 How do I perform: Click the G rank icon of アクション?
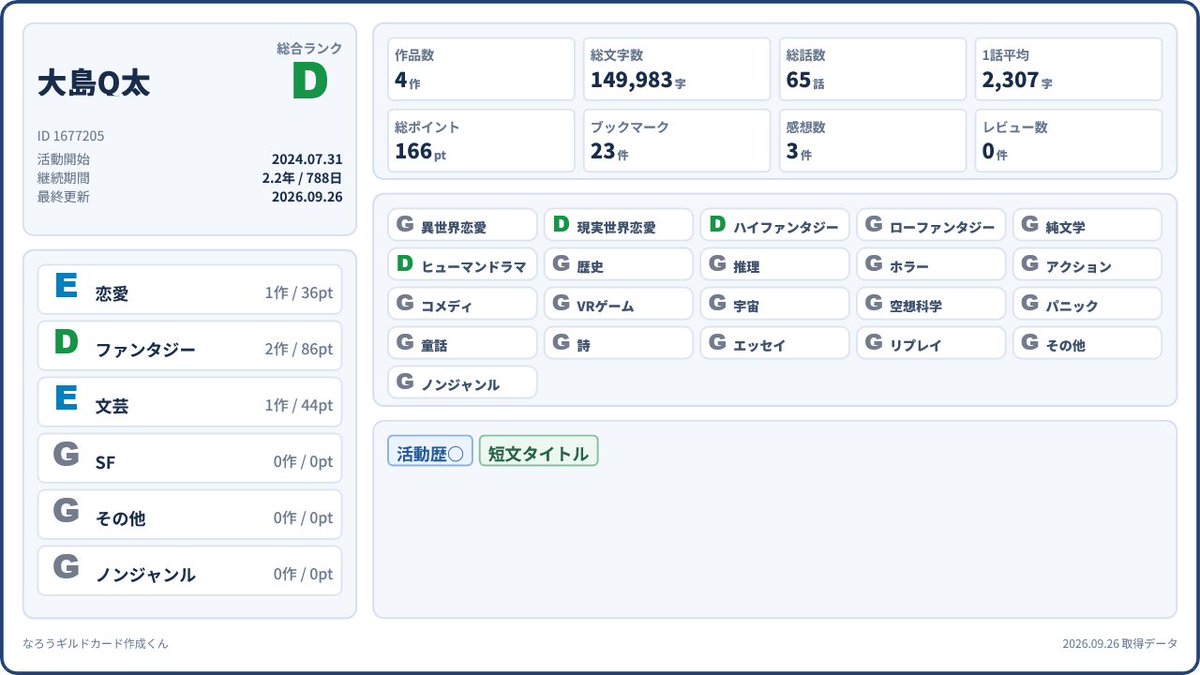coord(1029,264)
